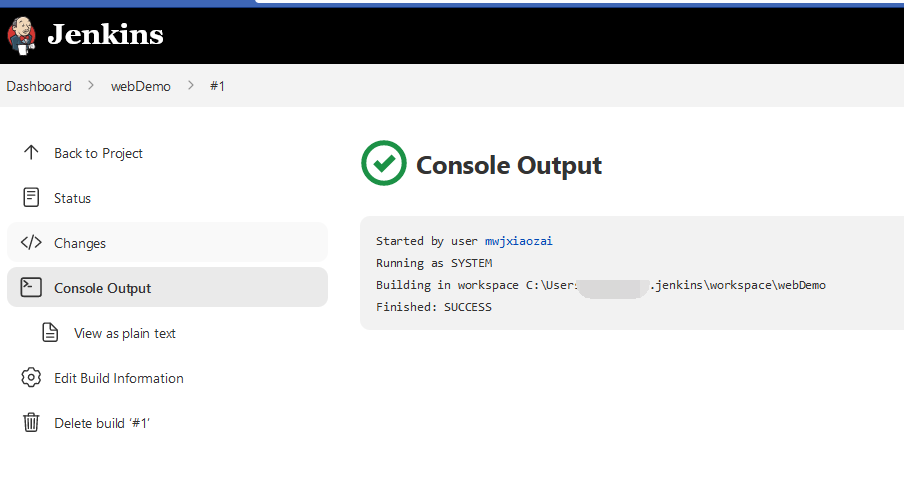This screenshot has height=499, width=904.
Task: Click the Edit Build Information gear icon
Action: (31, 377)
